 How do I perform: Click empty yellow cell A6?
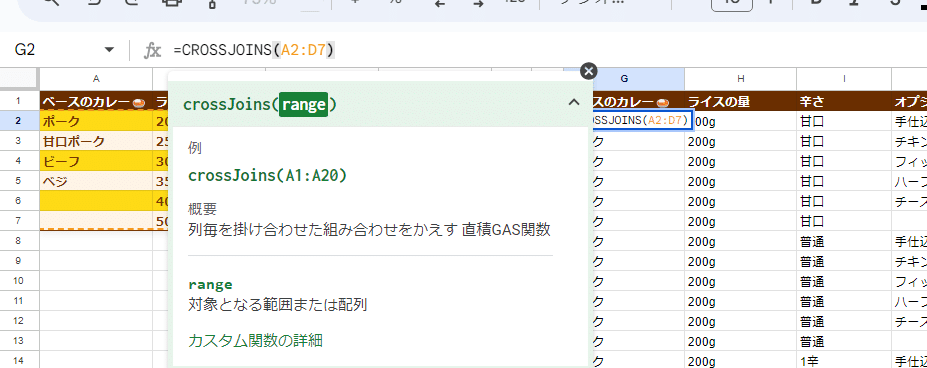click(x=96, y=202)
